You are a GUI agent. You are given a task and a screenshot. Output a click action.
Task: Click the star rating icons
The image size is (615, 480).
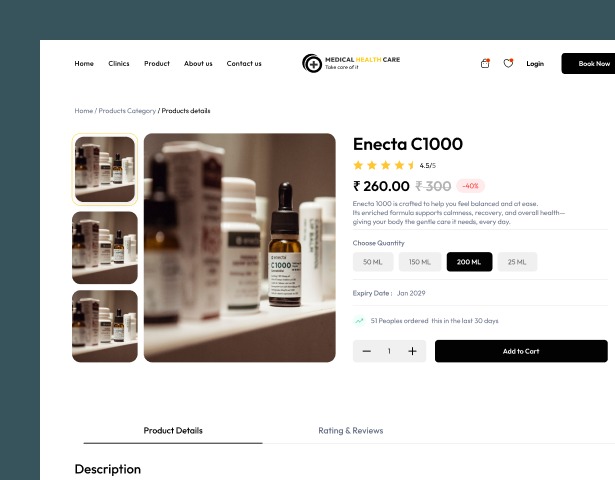(x=384, y=165)
